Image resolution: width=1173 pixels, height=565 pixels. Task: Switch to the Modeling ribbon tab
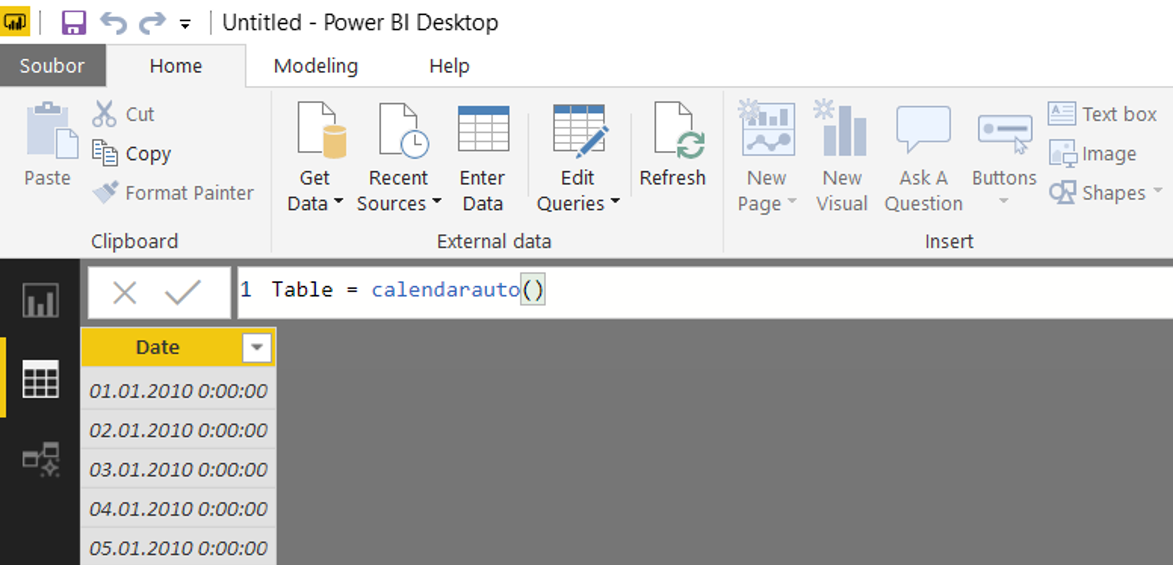(x=316, y=66)
